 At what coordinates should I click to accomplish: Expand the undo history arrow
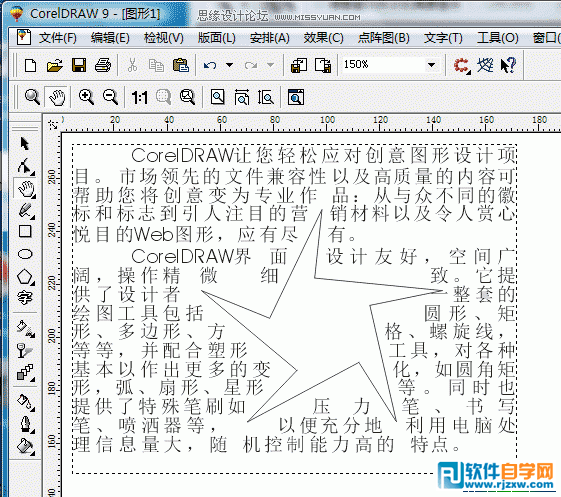click(x=229, y=65)
